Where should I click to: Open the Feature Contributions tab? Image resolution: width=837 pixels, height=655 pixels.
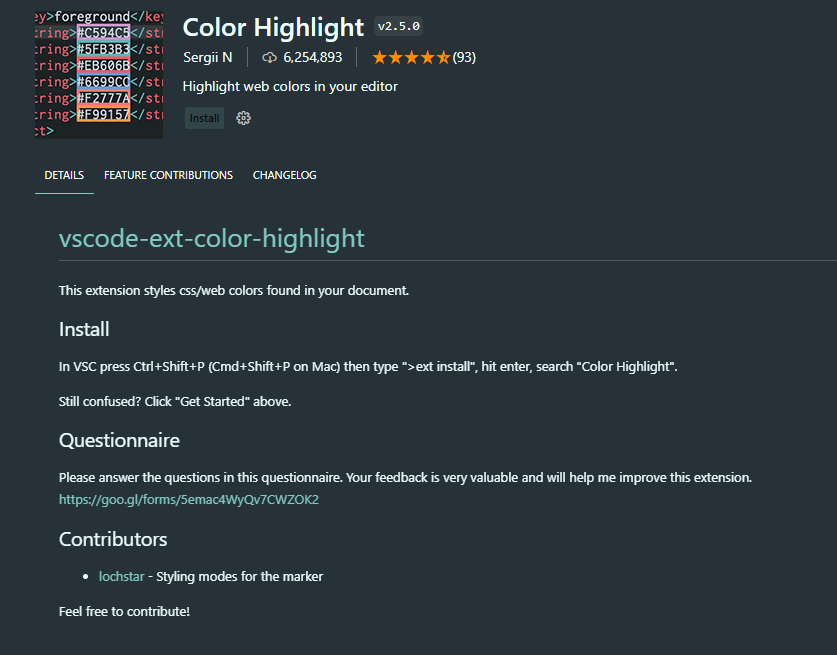click(x=168, y=175)
